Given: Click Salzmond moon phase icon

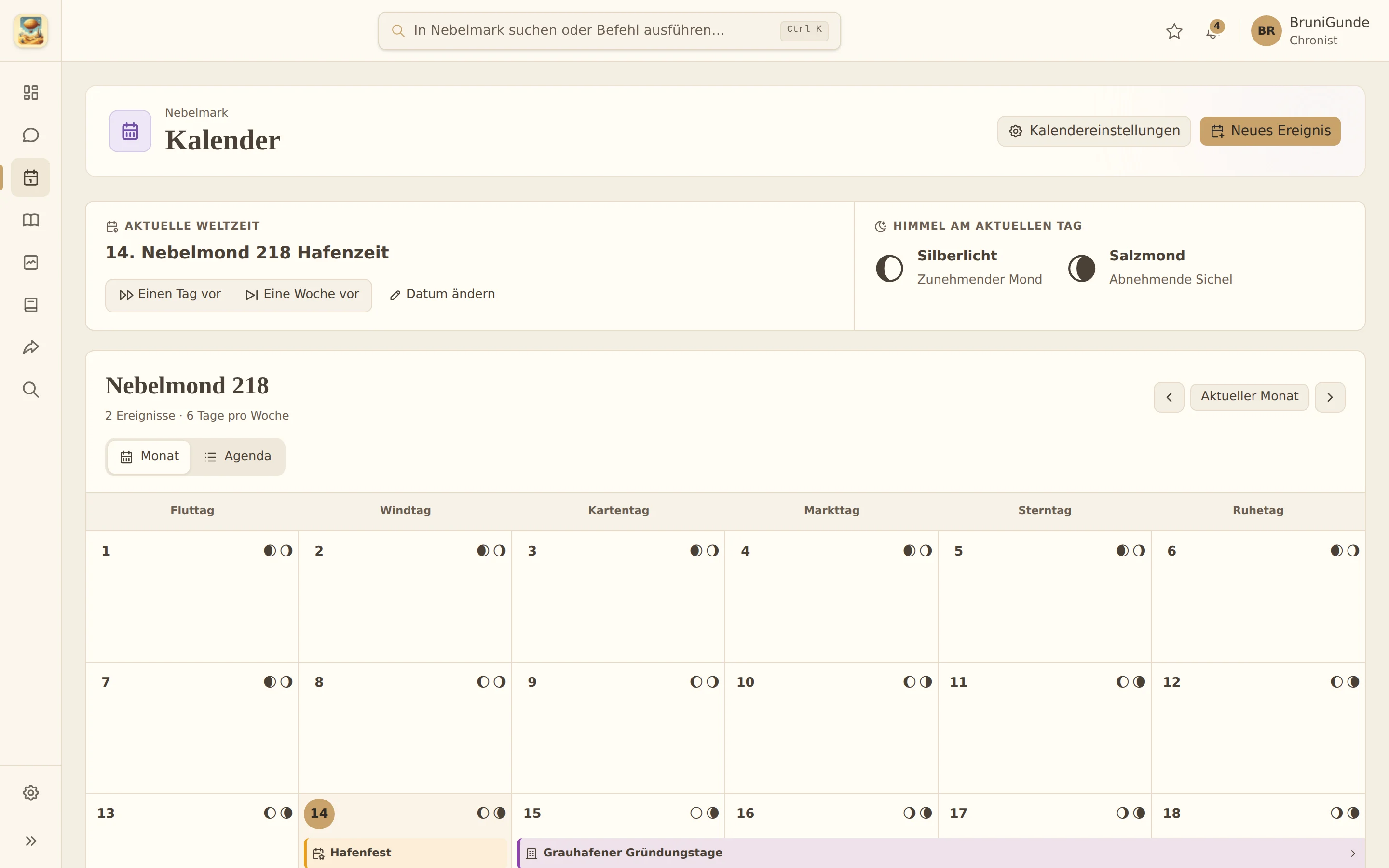Looking at the screenshot, I should point(1082,268).
